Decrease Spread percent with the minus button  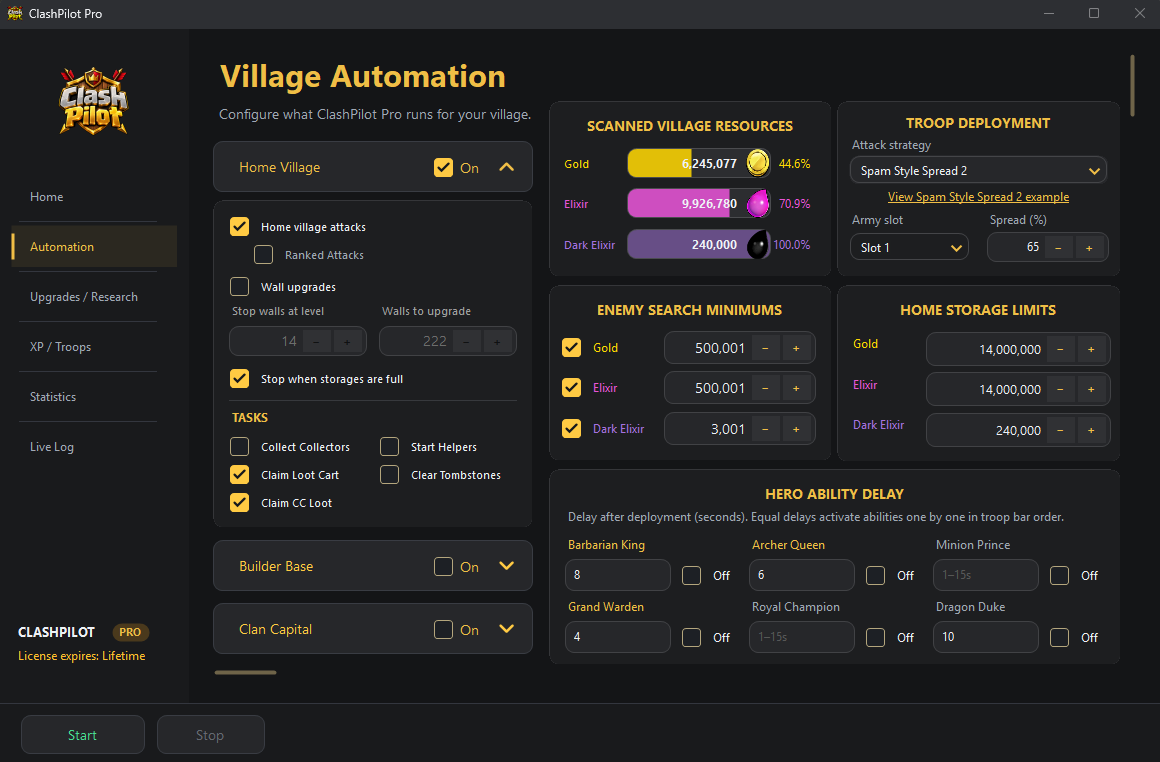(x=1058, y=248)
